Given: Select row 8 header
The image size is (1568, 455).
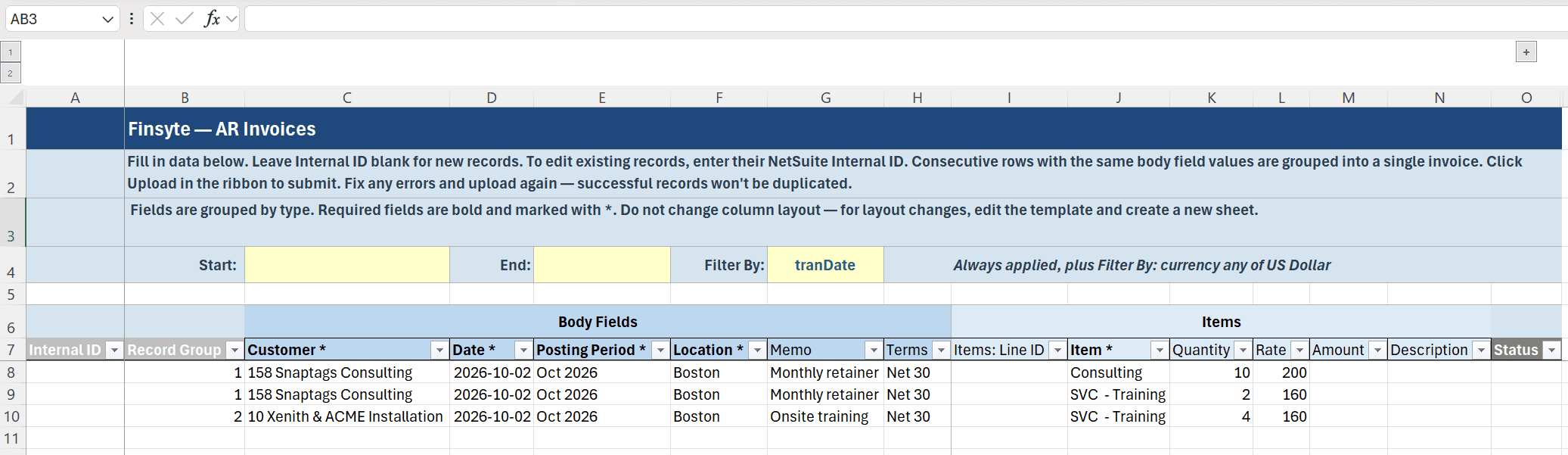Looking at the screenshot, I should [11, 372].
